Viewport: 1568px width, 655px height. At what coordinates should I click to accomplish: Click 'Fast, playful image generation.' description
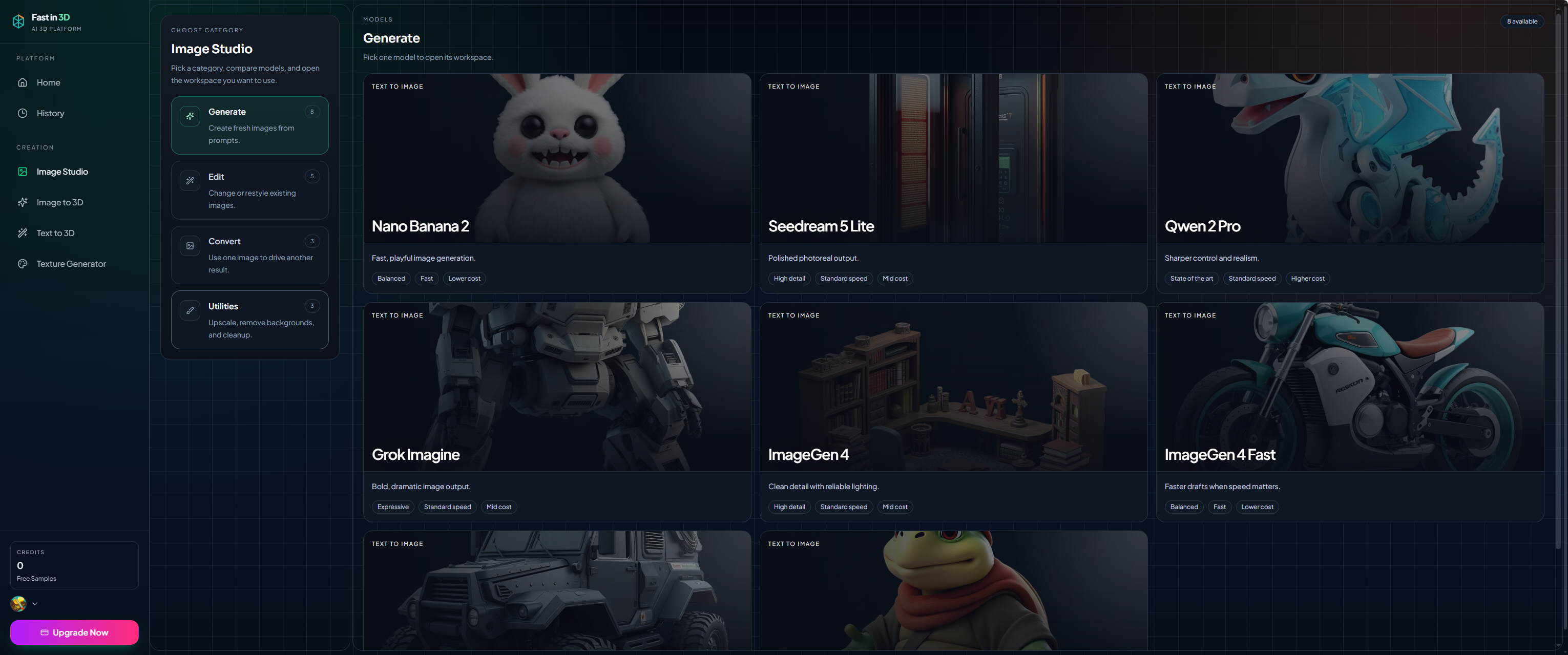coord(424,258)
